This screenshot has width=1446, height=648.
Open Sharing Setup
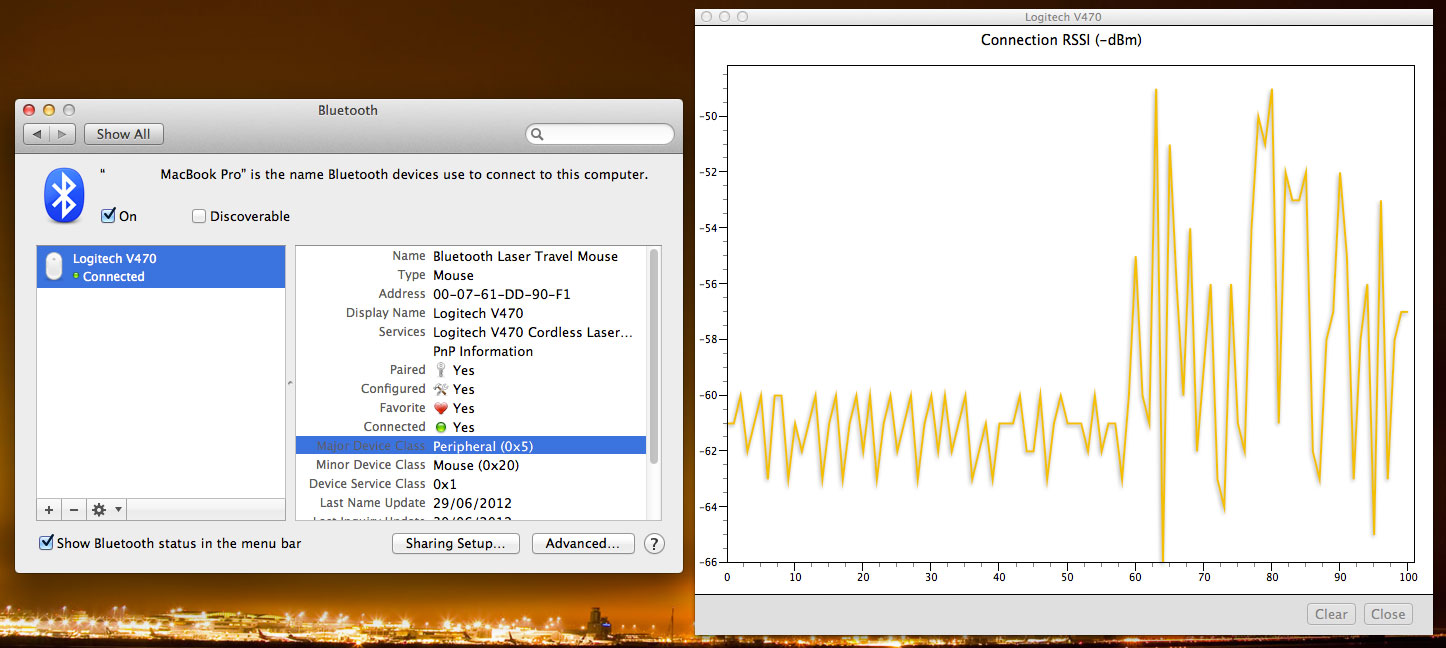pyautogui.click(x=456, y=544)
